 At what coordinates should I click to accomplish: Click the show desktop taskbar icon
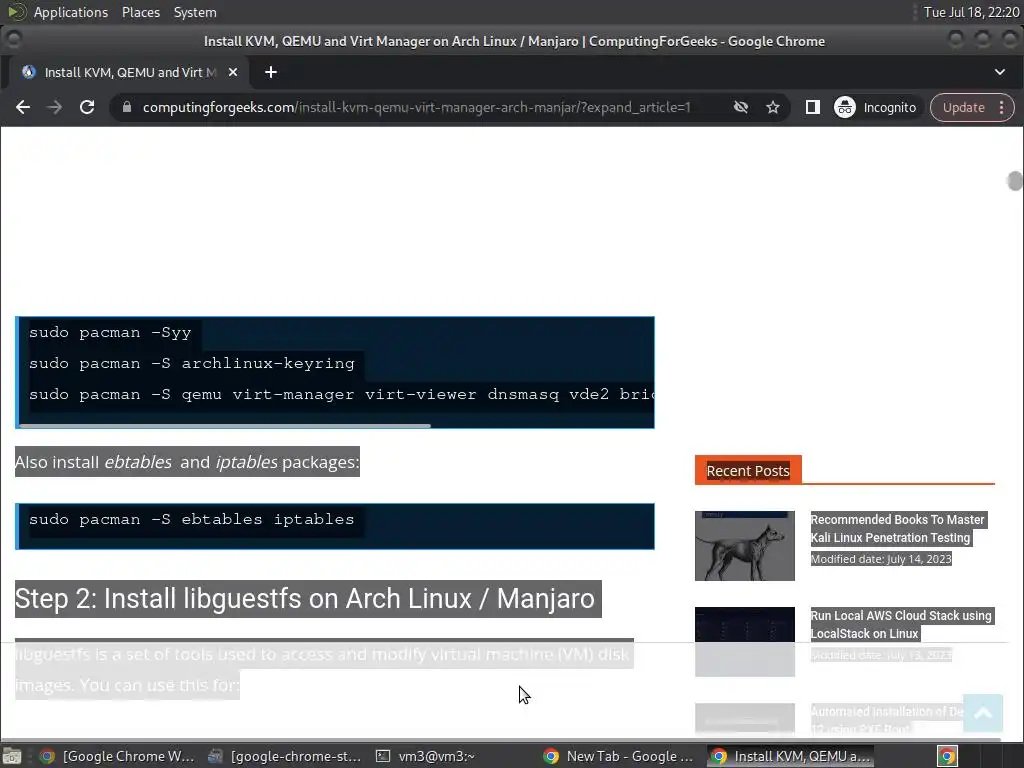12,756
